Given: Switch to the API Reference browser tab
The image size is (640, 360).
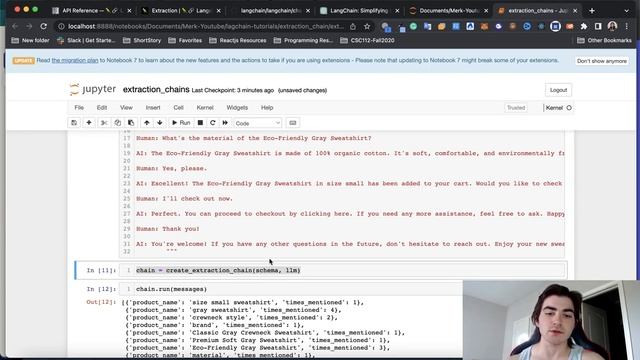Looking at the screenshot, I should [x=91, y=11].
